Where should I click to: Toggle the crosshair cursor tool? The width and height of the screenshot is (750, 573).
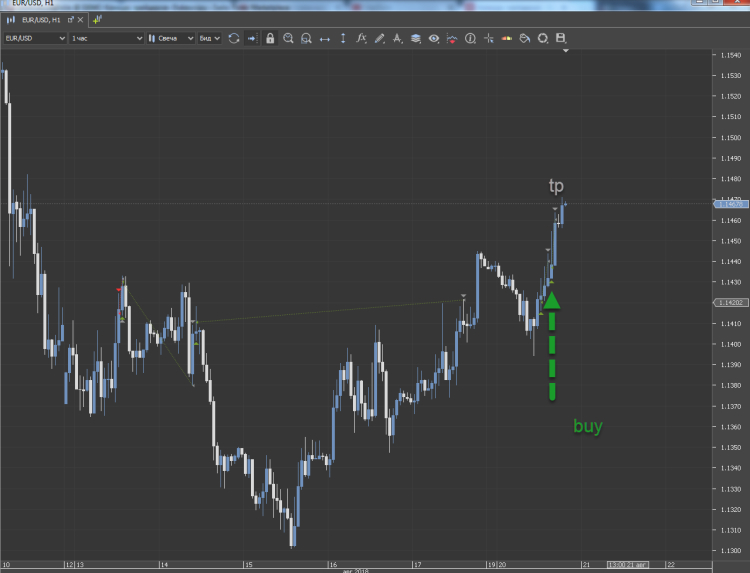tap(488, 38)
